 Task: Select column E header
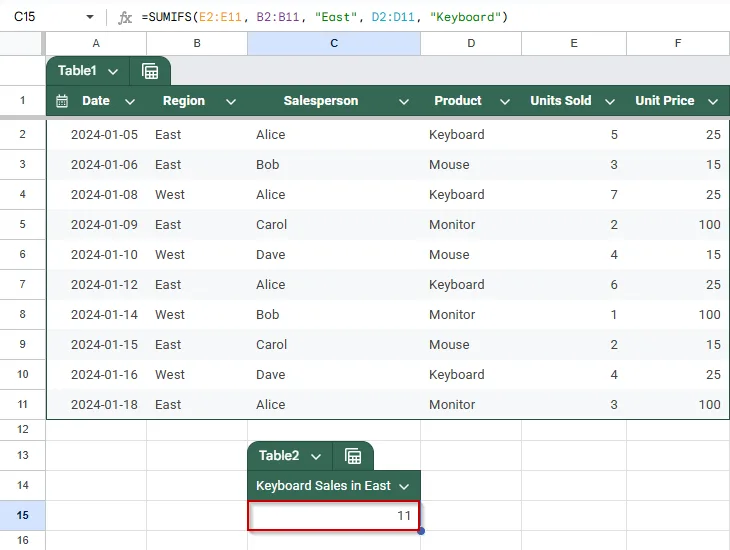574,43
